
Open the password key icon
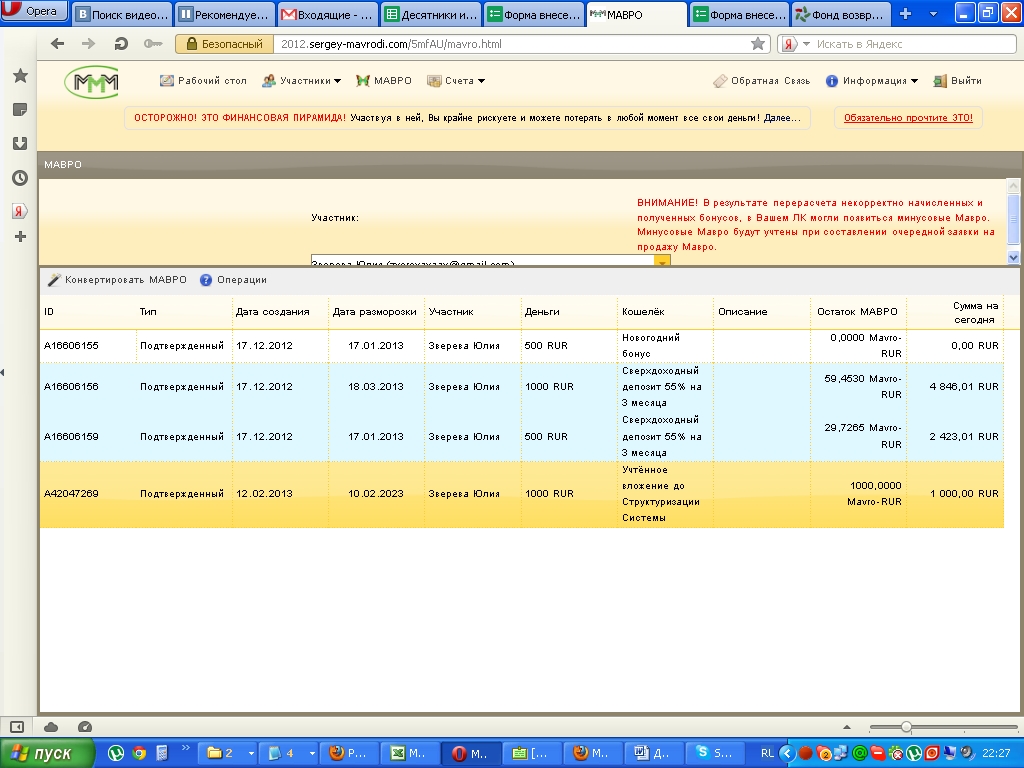pos(153,44)
